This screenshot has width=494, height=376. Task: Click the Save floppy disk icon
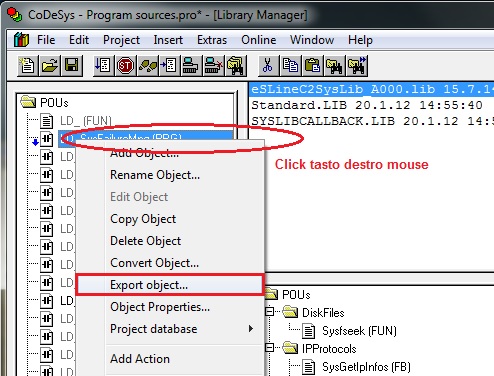(x=72, y=65)
